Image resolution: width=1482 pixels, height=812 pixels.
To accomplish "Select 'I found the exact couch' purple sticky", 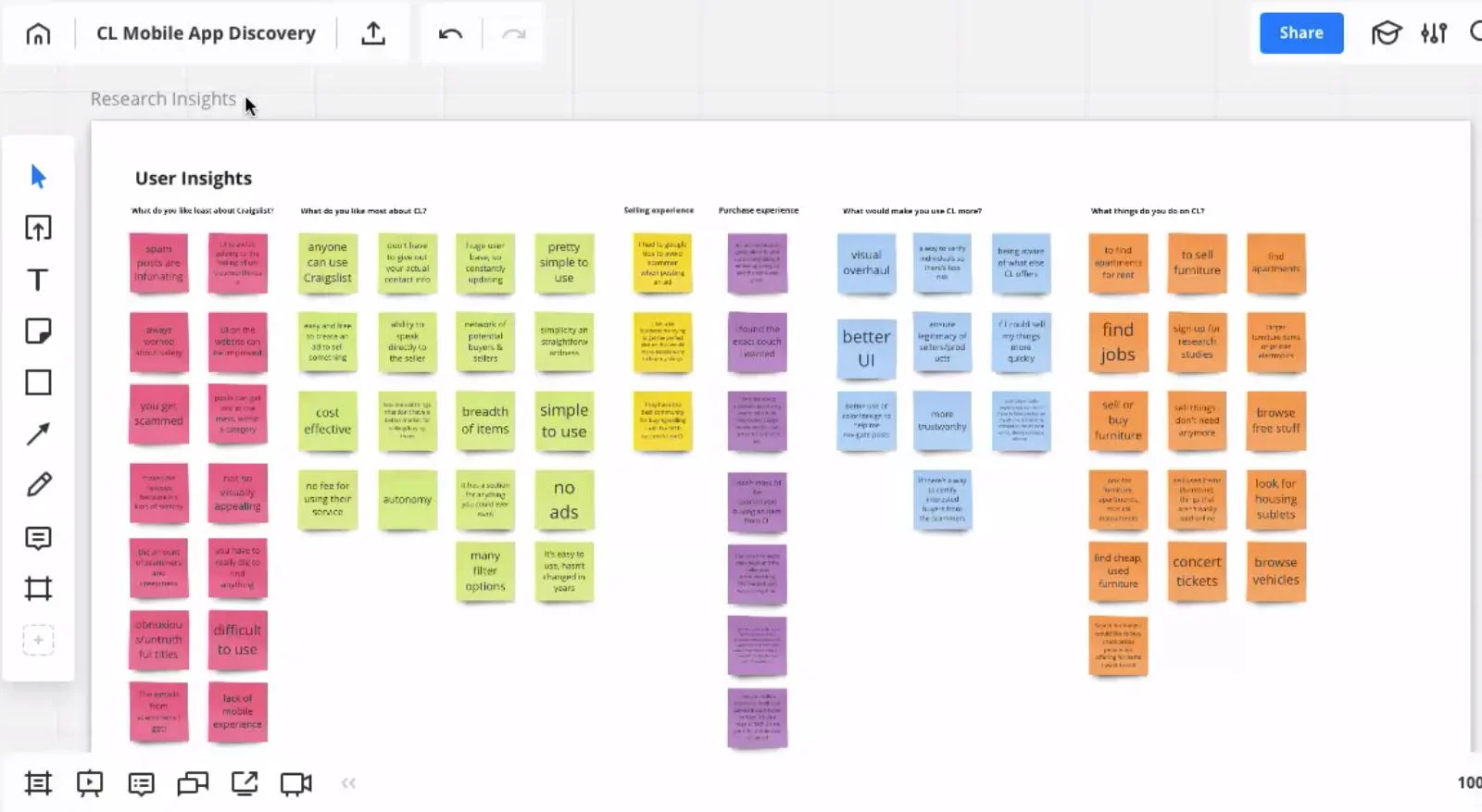I will click(x=758, y=342).
